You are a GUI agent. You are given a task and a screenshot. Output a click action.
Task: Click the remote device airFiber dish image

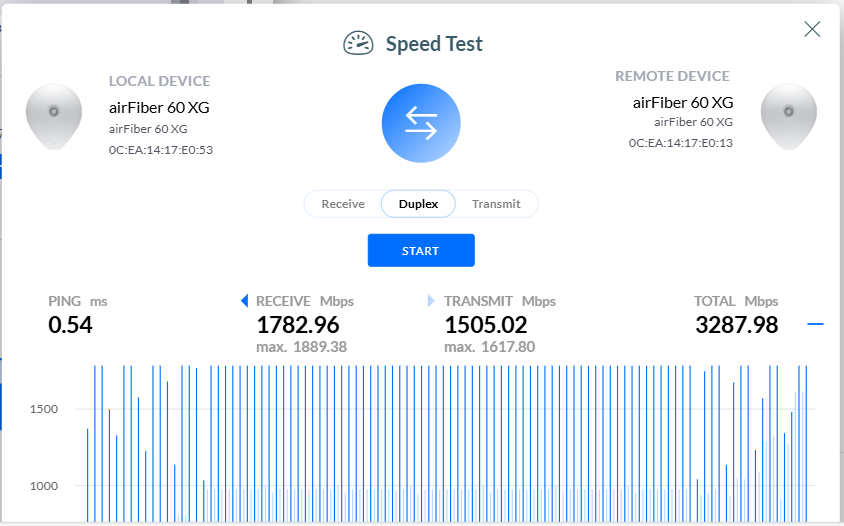(789, 116)
